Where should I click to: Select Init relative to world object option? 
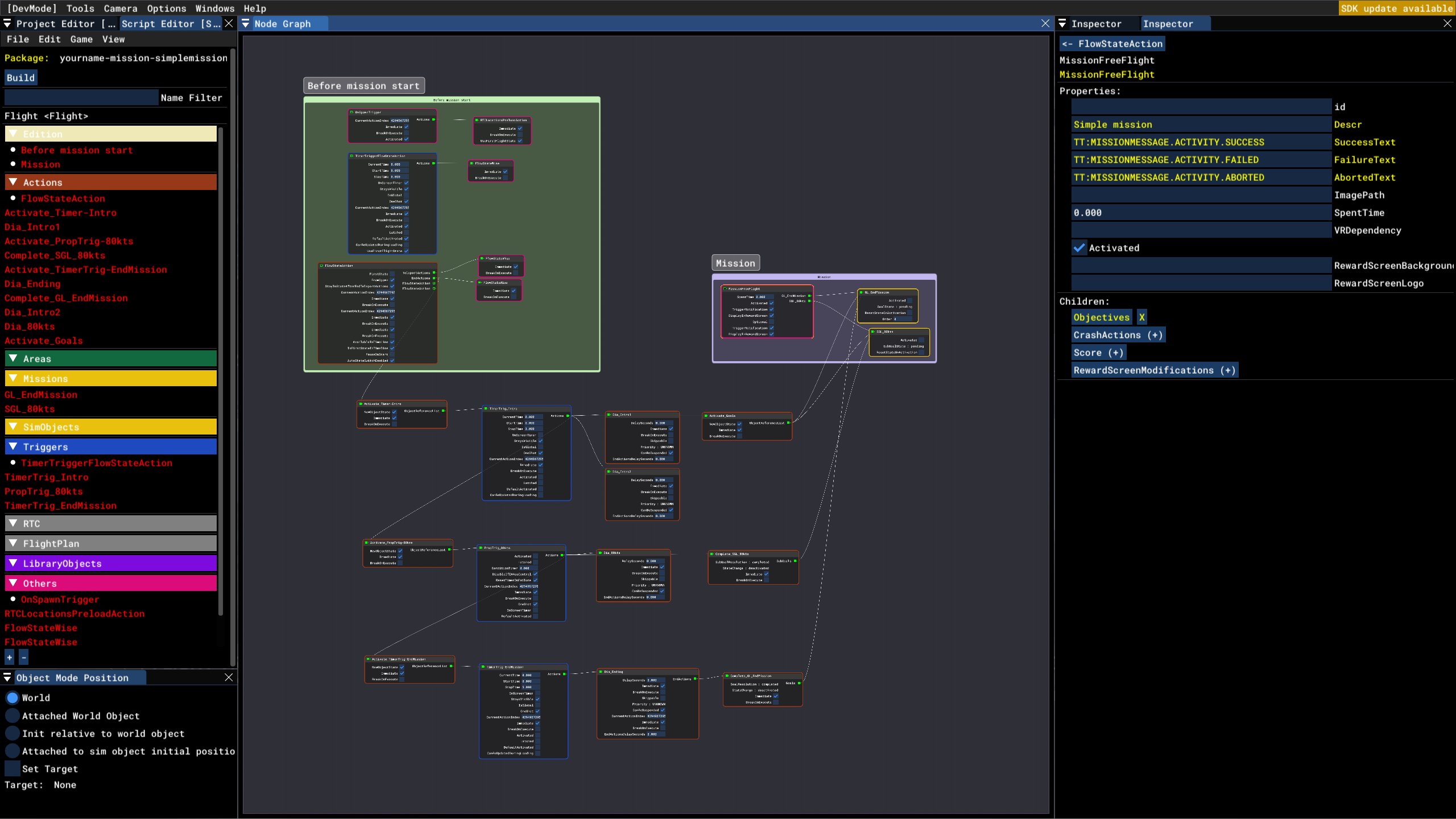12,733
